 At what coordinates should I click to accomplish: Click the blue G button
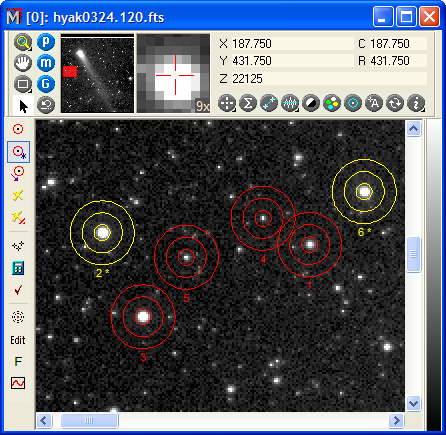point(46,84)
